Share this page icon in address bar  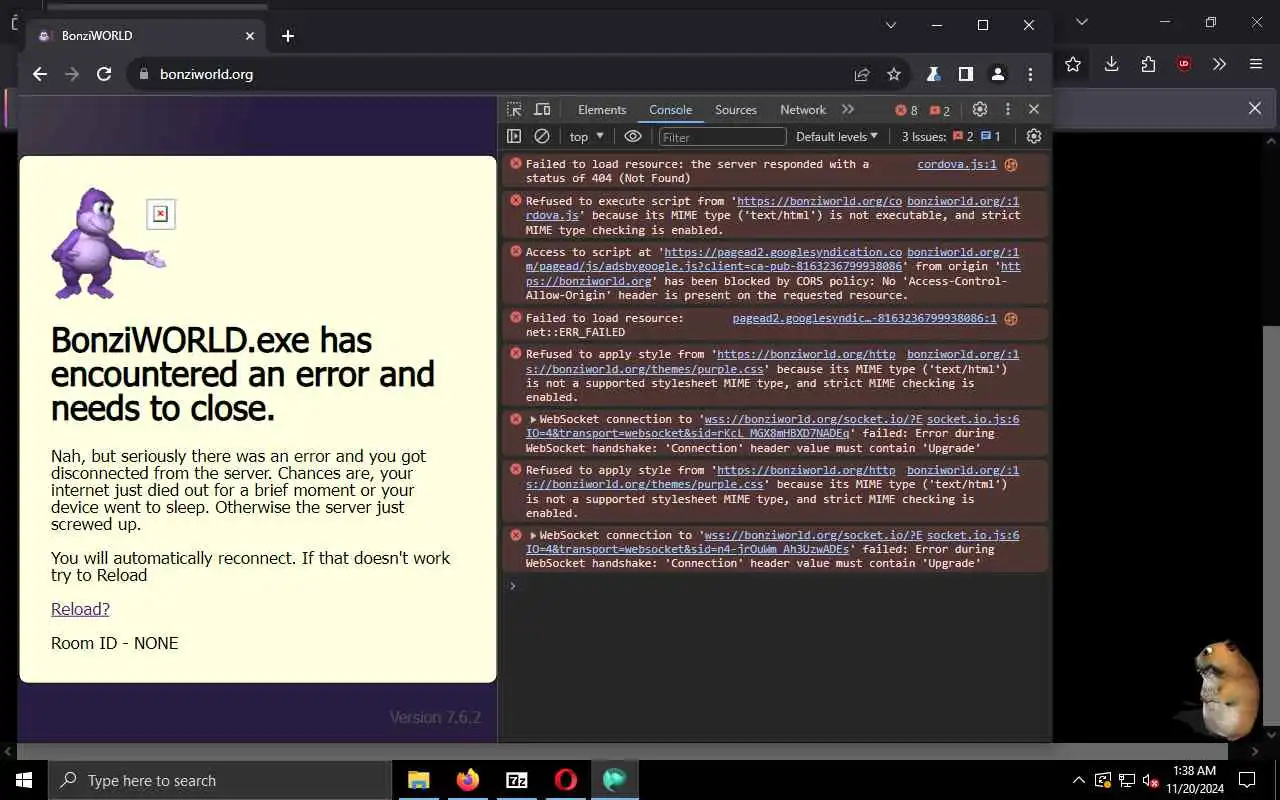(x=862, y=74)
